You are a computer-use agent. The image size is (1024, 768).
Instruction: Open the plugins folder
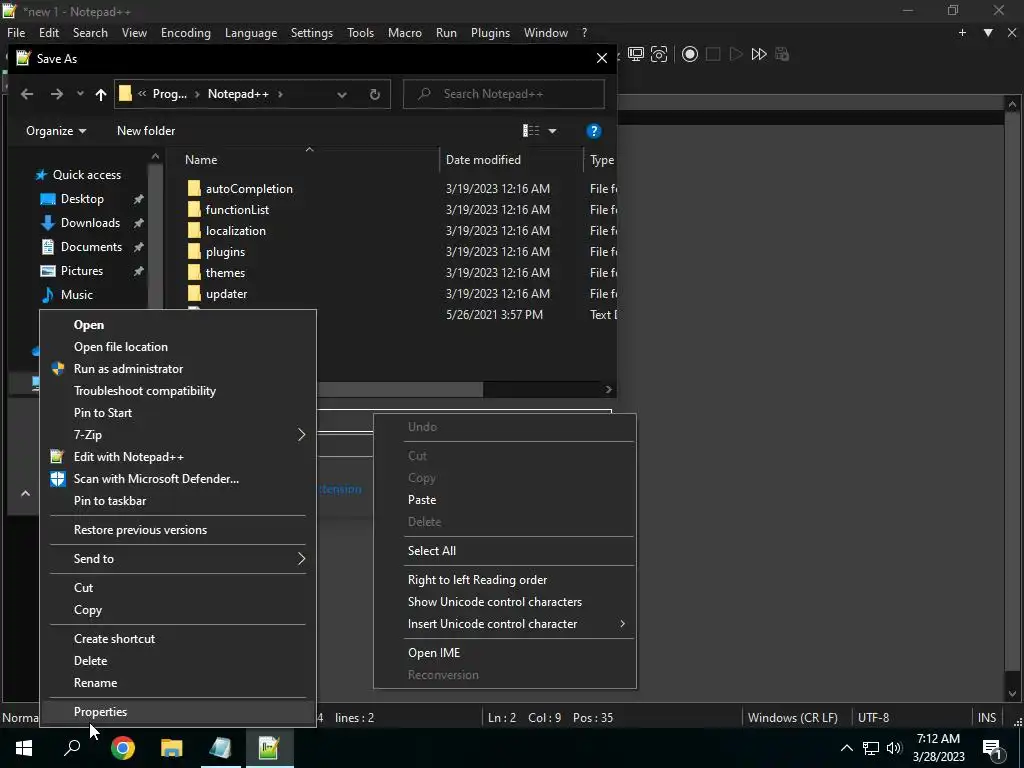[225, 252]
